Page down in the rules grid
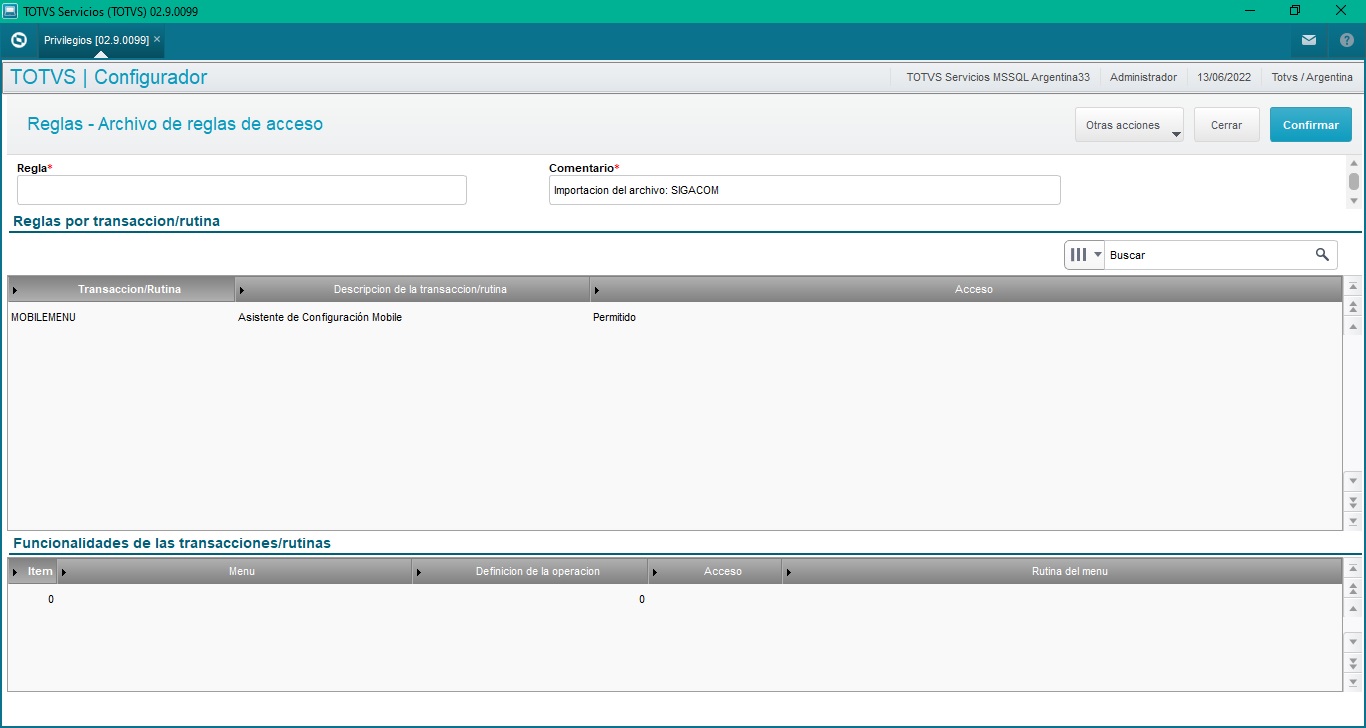The width and height of the screenshot is (1366, 728). [x=1354, y=501]
